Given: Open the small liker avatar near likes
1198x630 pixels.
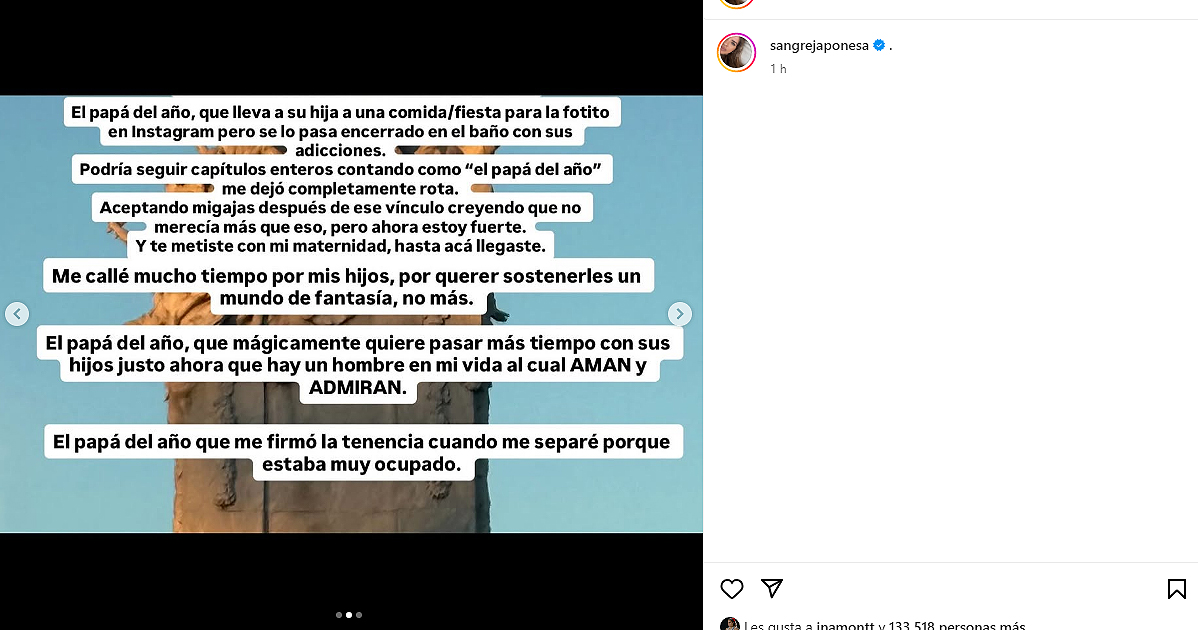Looking at the screenshot, I should pyautogui.click(x=730, y=625).
